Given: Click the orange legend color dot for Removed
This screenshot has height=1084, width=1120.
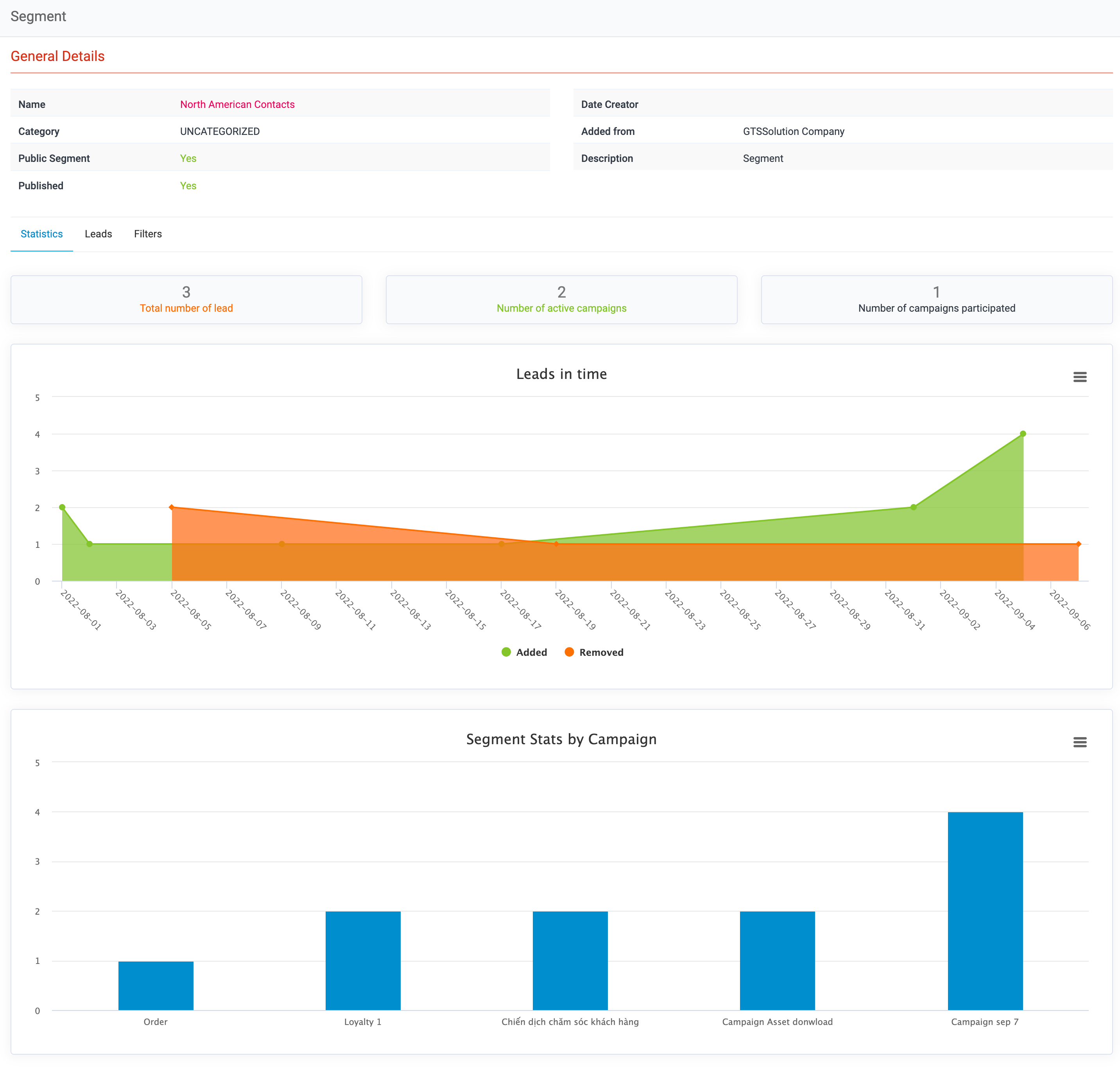Looking at the screenshot, I should [569, 652].
